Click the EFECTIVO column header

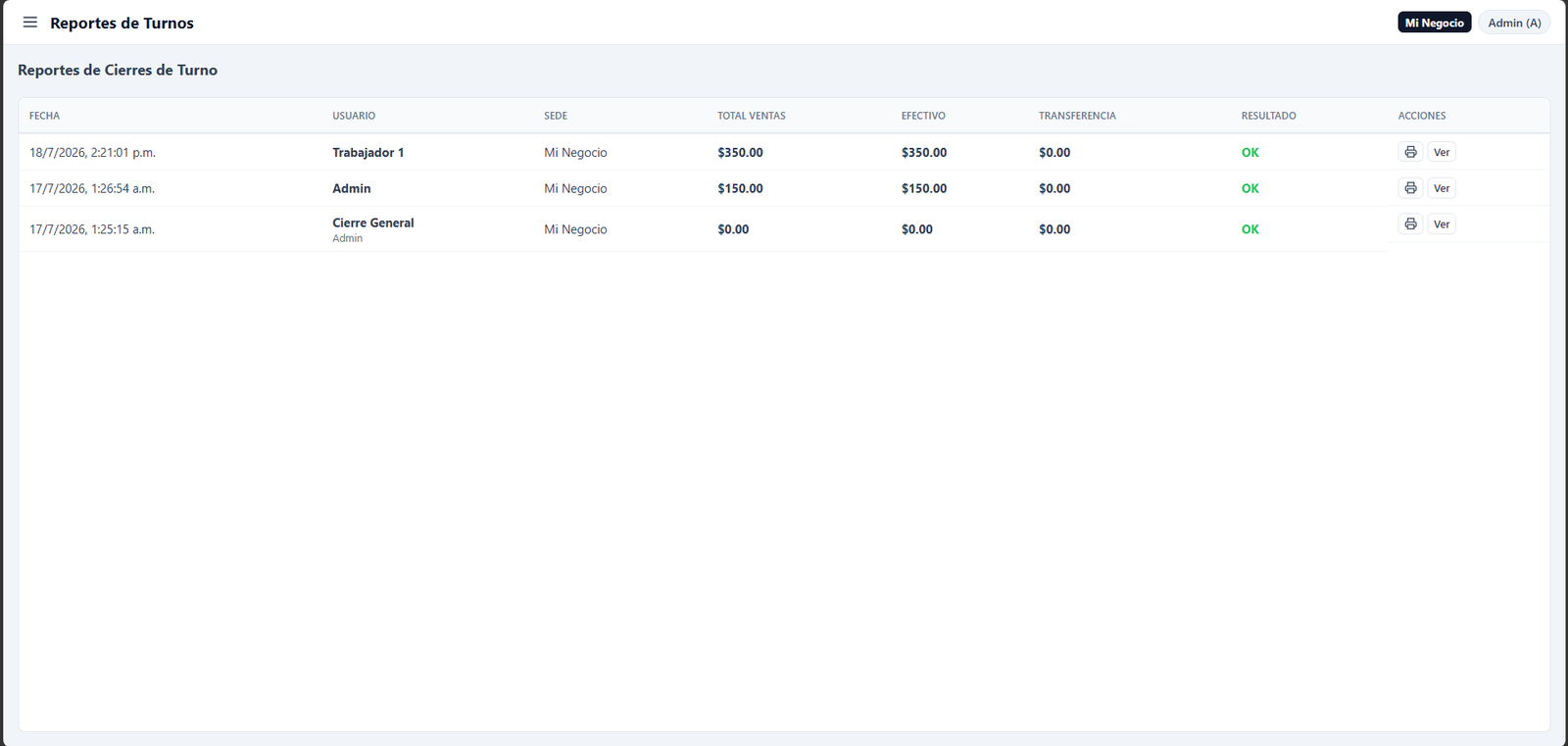pos(923,116)
